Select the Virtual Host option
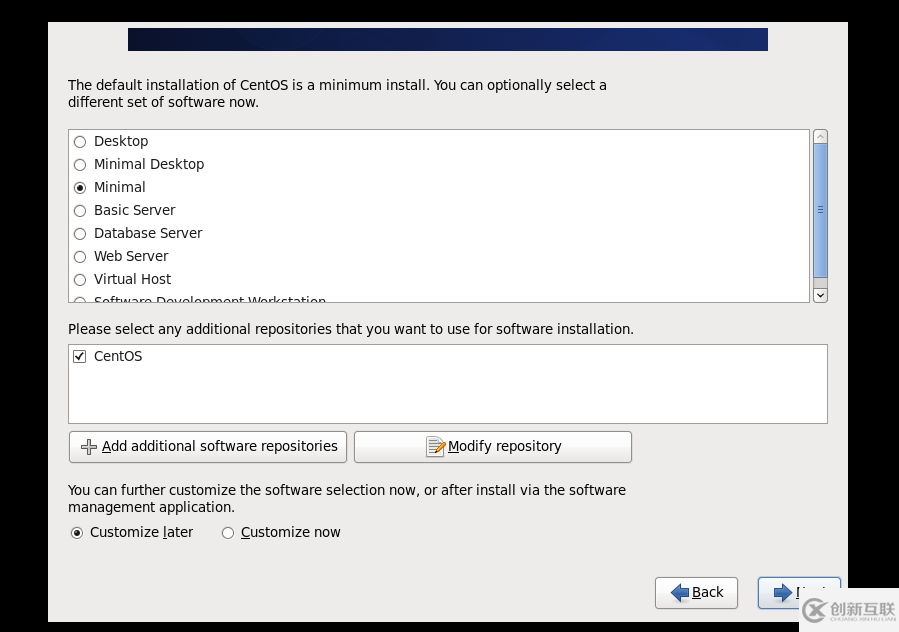899x632 pixels. [80, 279]
